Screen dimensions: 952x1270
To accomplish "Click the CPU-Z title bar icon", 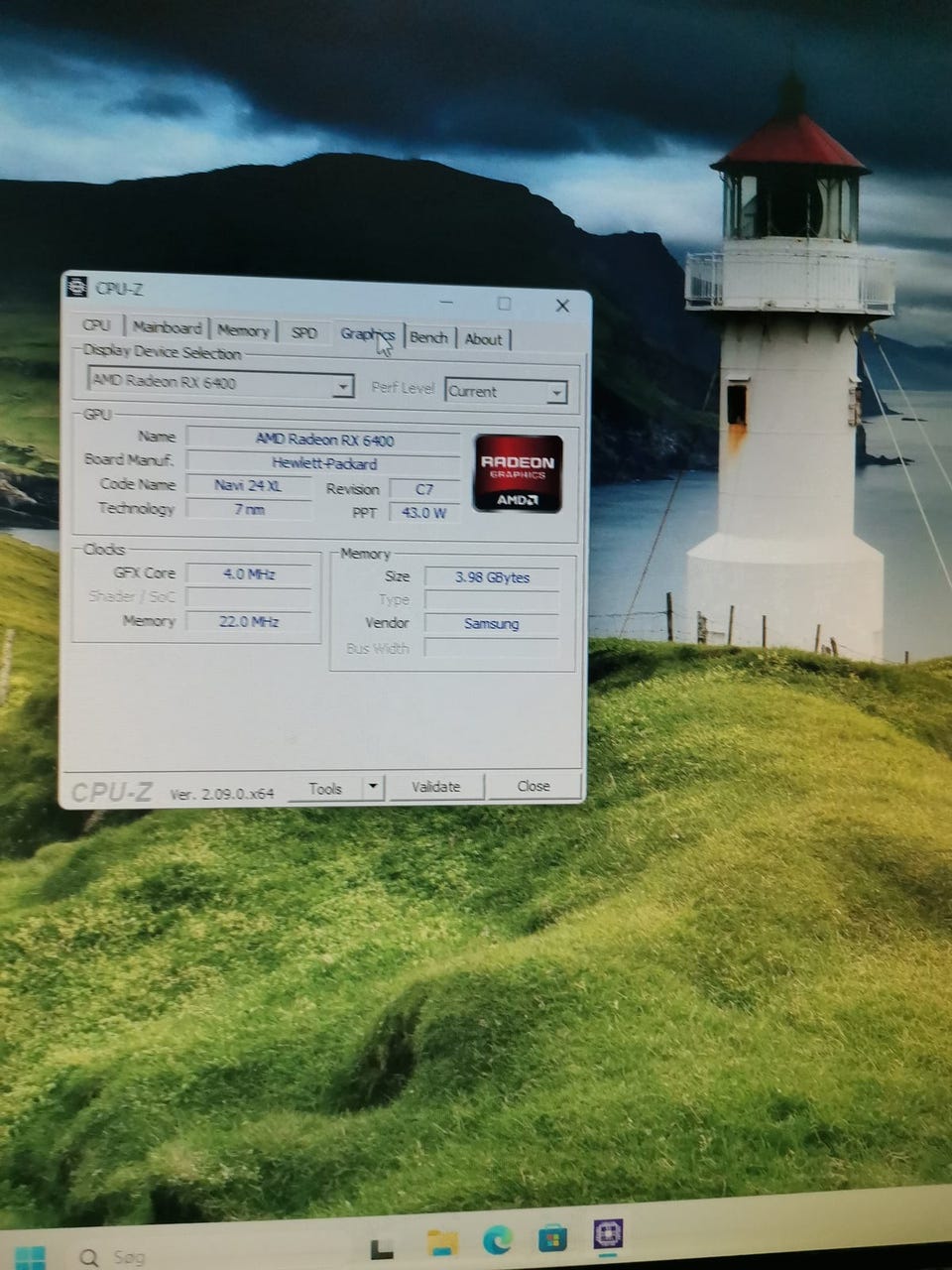I will (76, 288).
